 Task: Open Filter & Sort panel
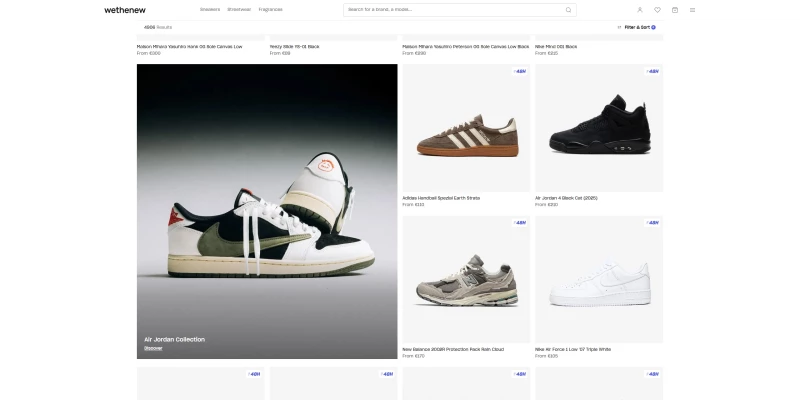pos(637,28)
